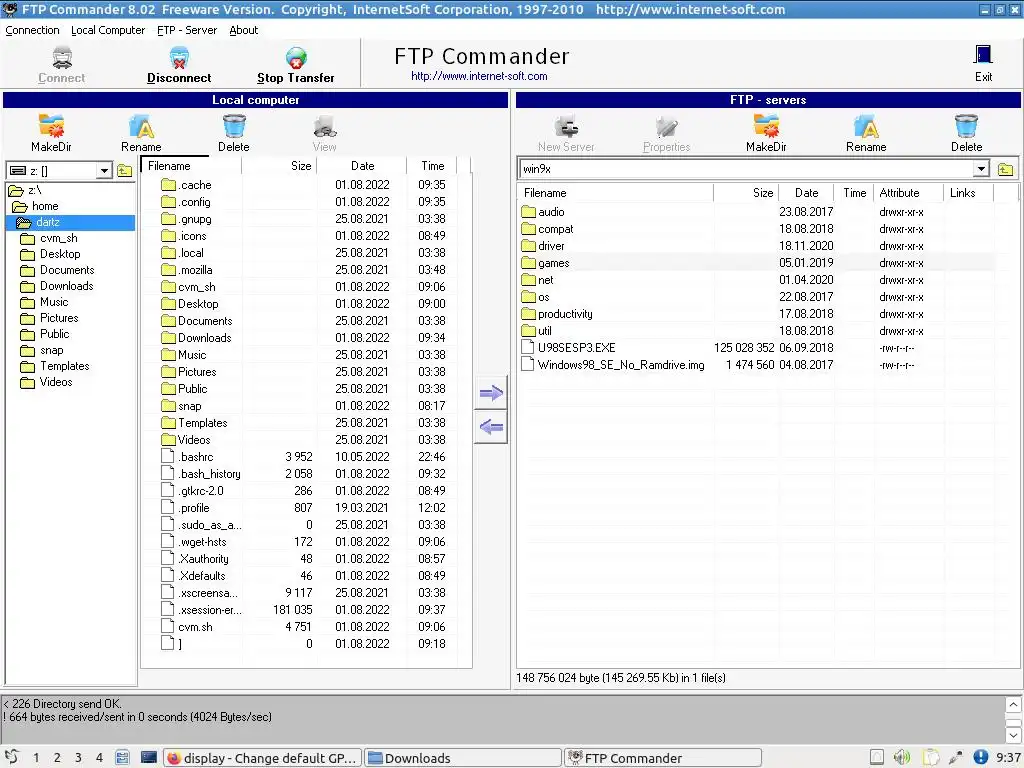This screenshot has height=768, width=1024.
Task: Click local Delete trash icon
Action: point(234,126)
